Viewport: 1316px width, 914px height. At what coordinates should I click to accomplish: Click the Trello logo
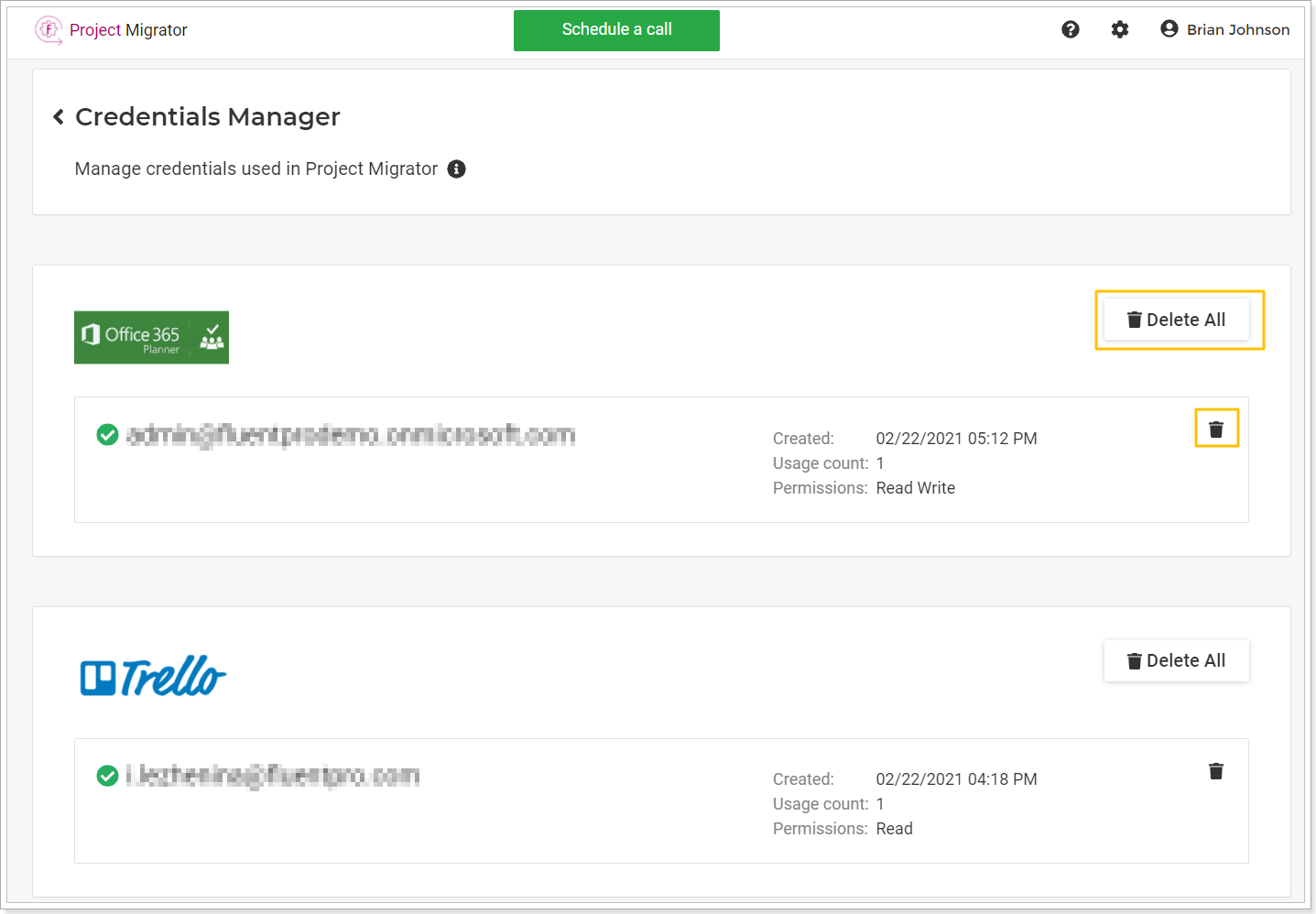151,676
